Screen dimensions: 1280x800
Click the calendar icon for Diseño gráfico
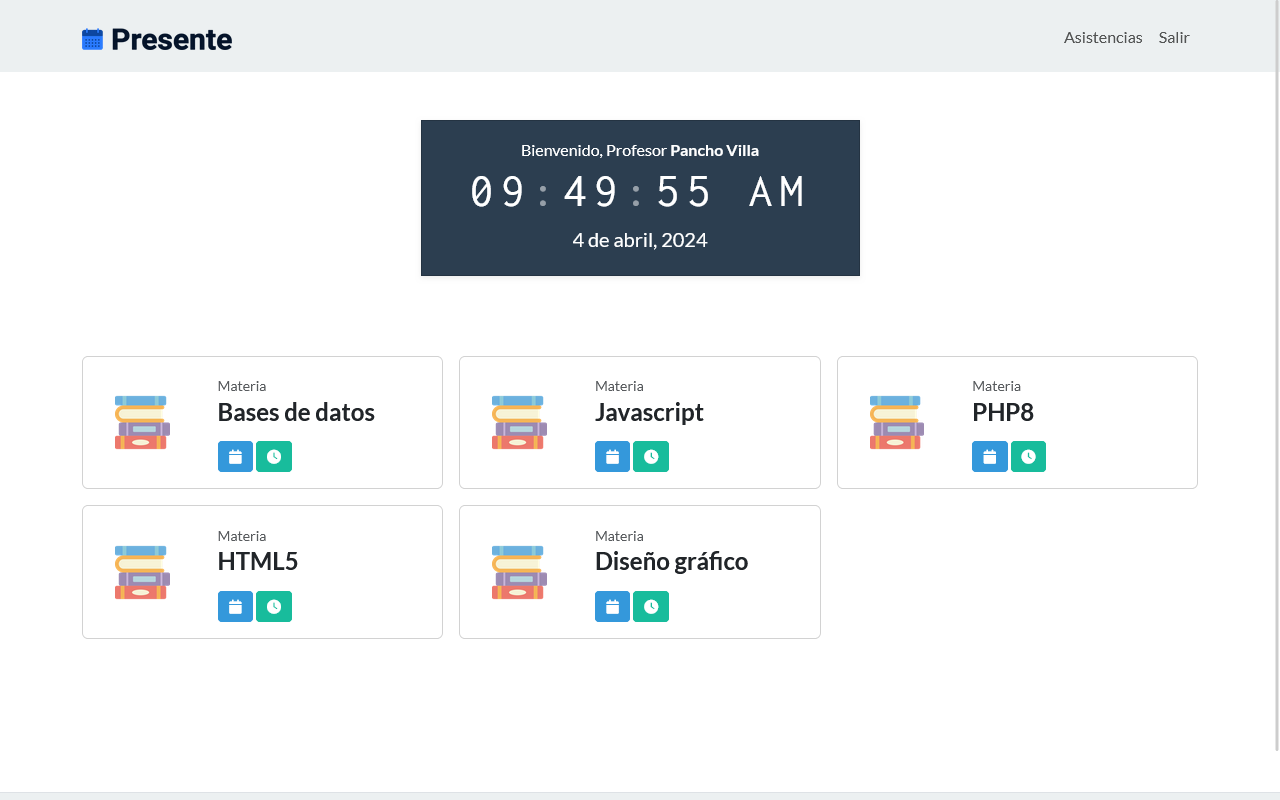pyautogui.click(x=612, y=607)
